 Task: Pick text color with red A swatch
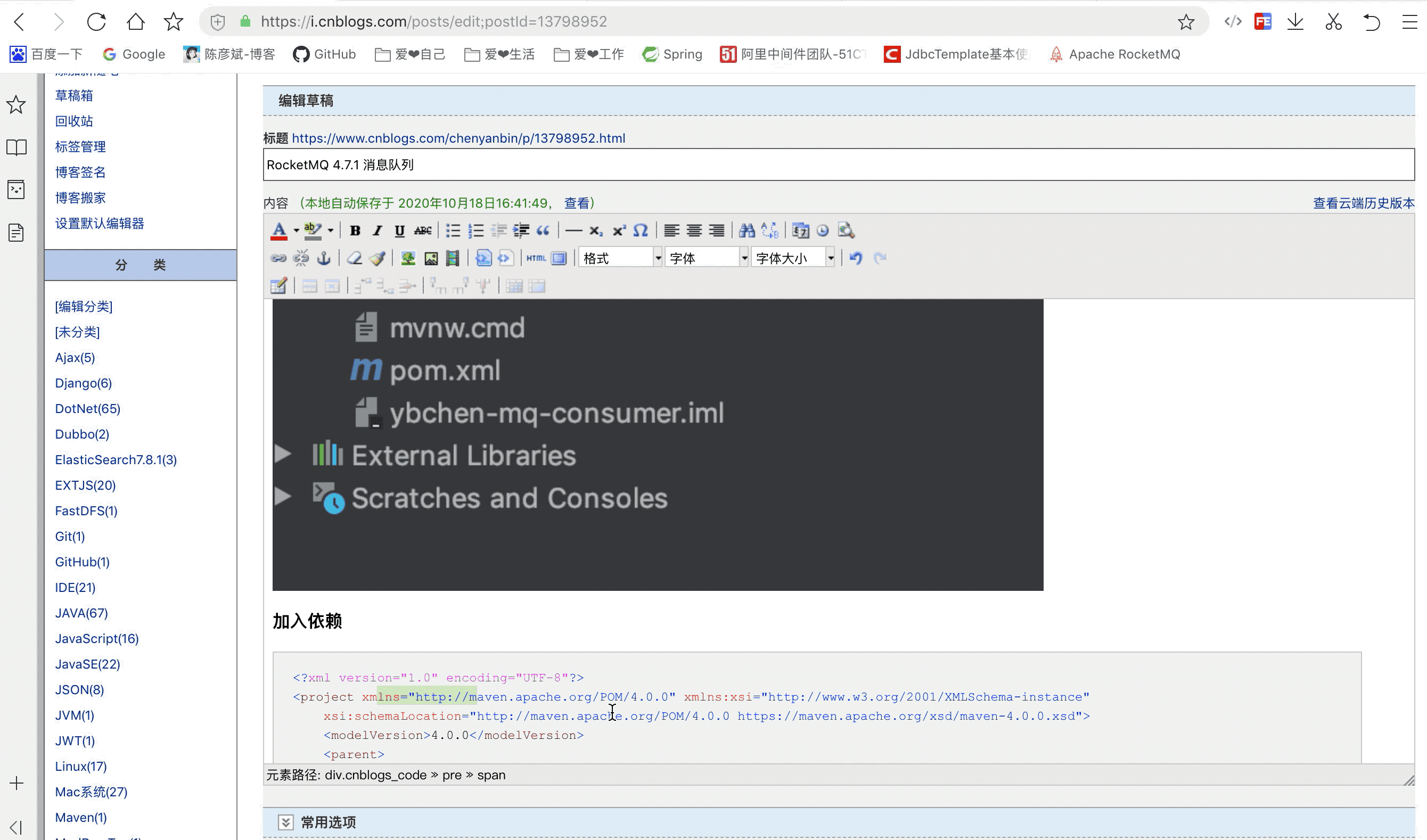point(278,230)
